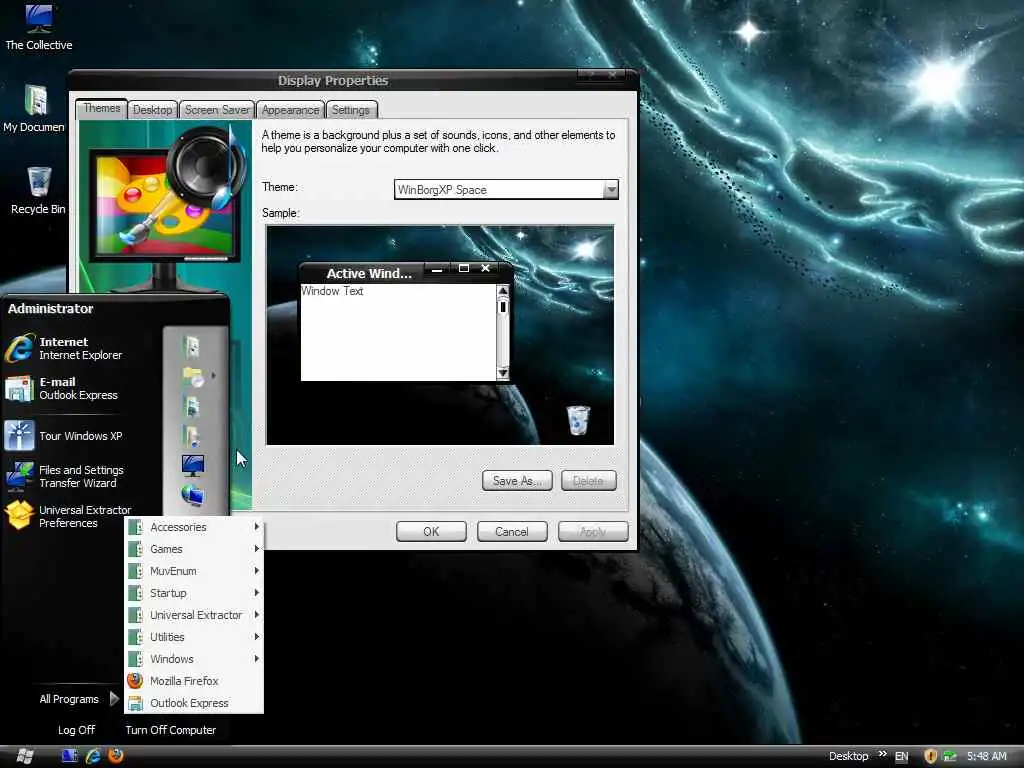Click the Apply button
This screenshot has width=1024, height=768.
coord(593,532)
